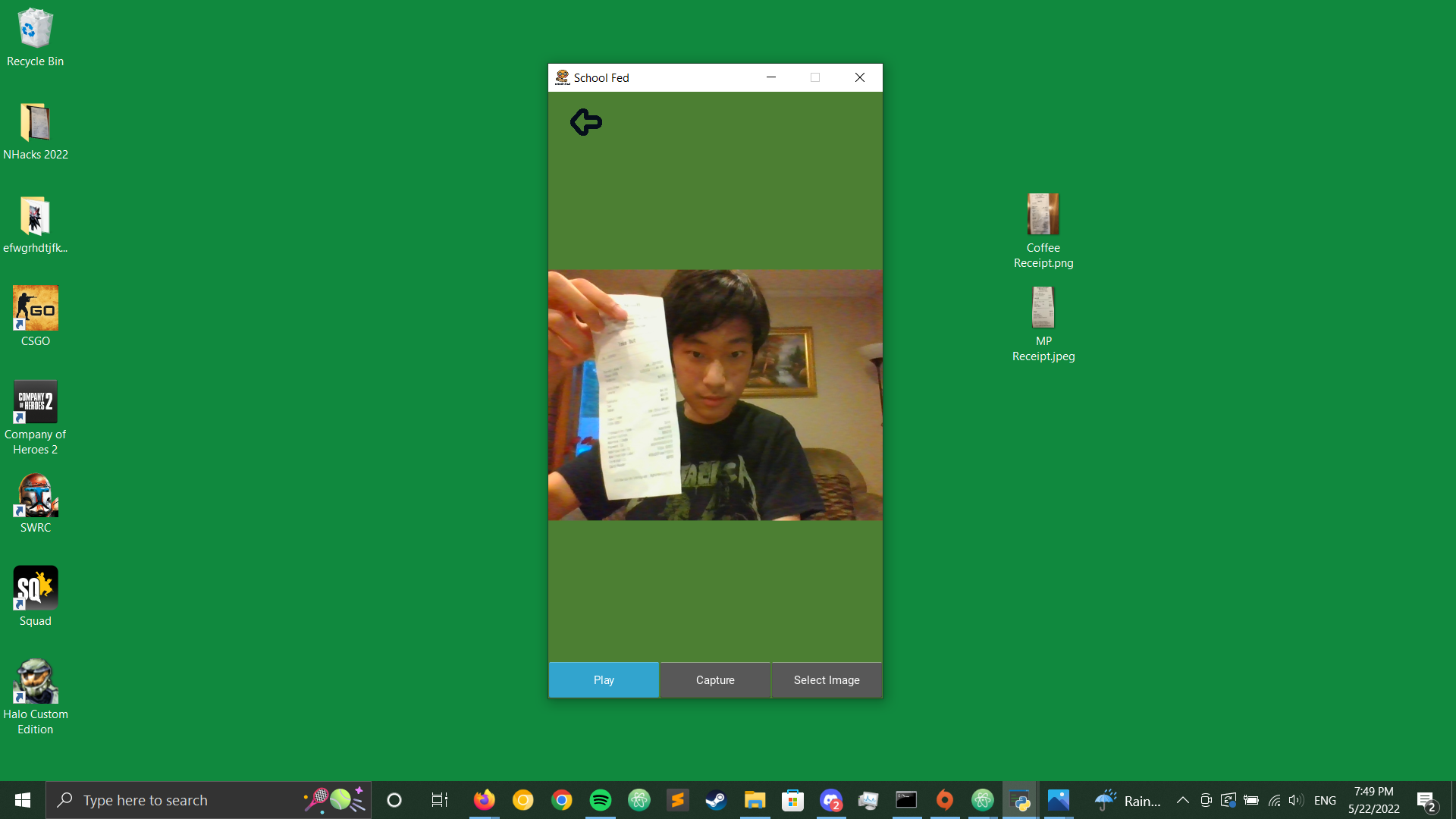Open Spotify from the taskbar
This screenshot has height=819, width=1456.
[x=600, y=800]
